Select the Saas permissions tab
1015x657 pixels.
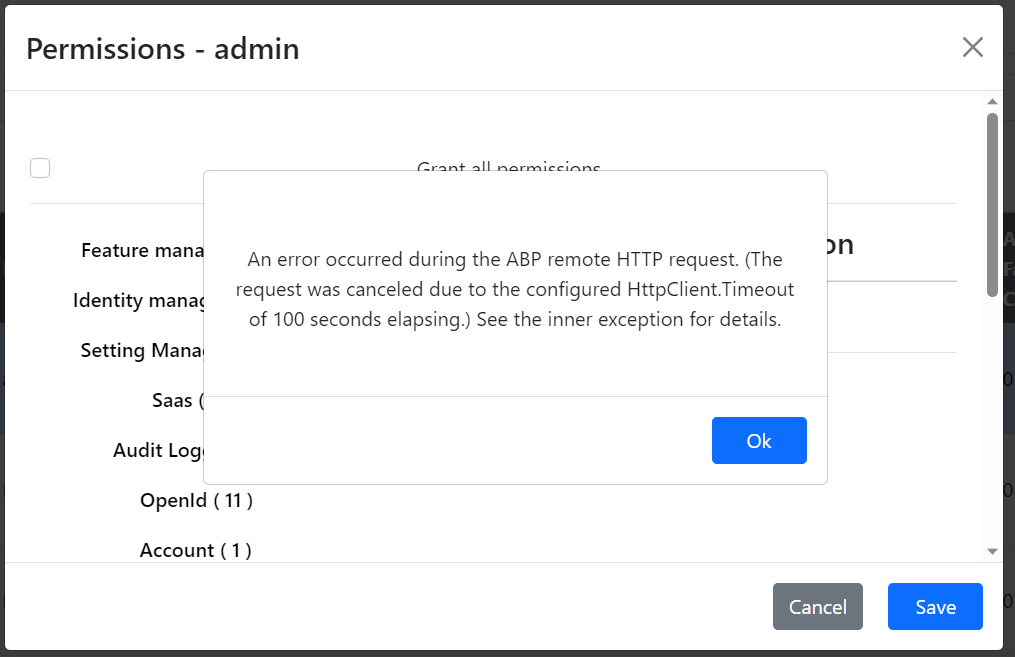[177, 400]
